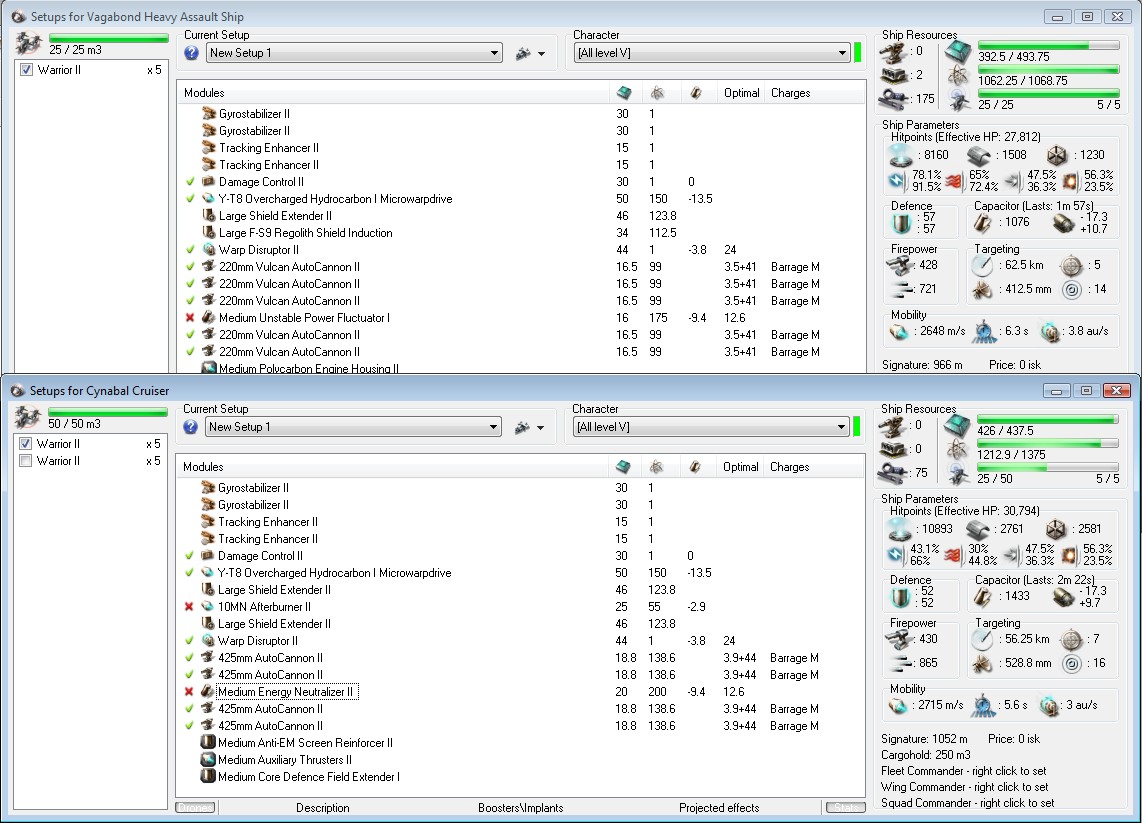Toggle the green check on Cynabal Y-T8 Microwarpdrive
The width and height of the screenshot is (1142, 823).
click(x=189, y=572)
